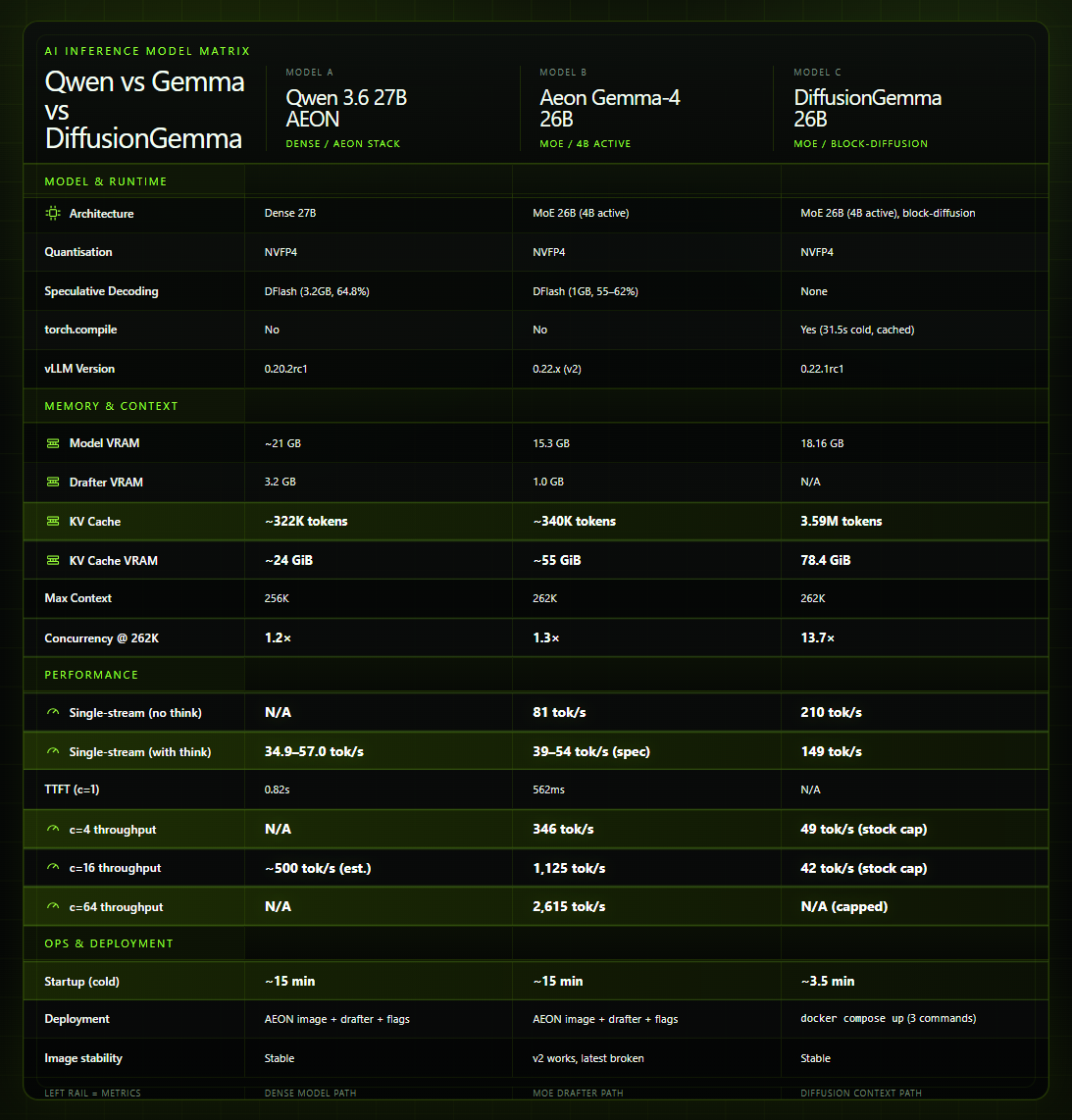Click the '~24 GiB' KV Cache VRAM value
1072x1120 pixels.
coord(288,561)
